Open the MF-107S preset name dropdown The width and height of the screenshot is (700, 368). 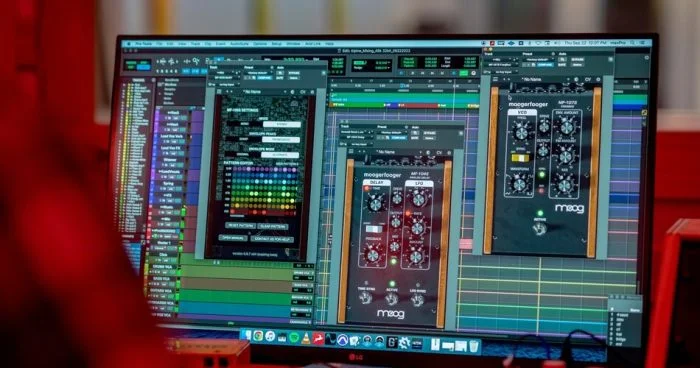533,79
